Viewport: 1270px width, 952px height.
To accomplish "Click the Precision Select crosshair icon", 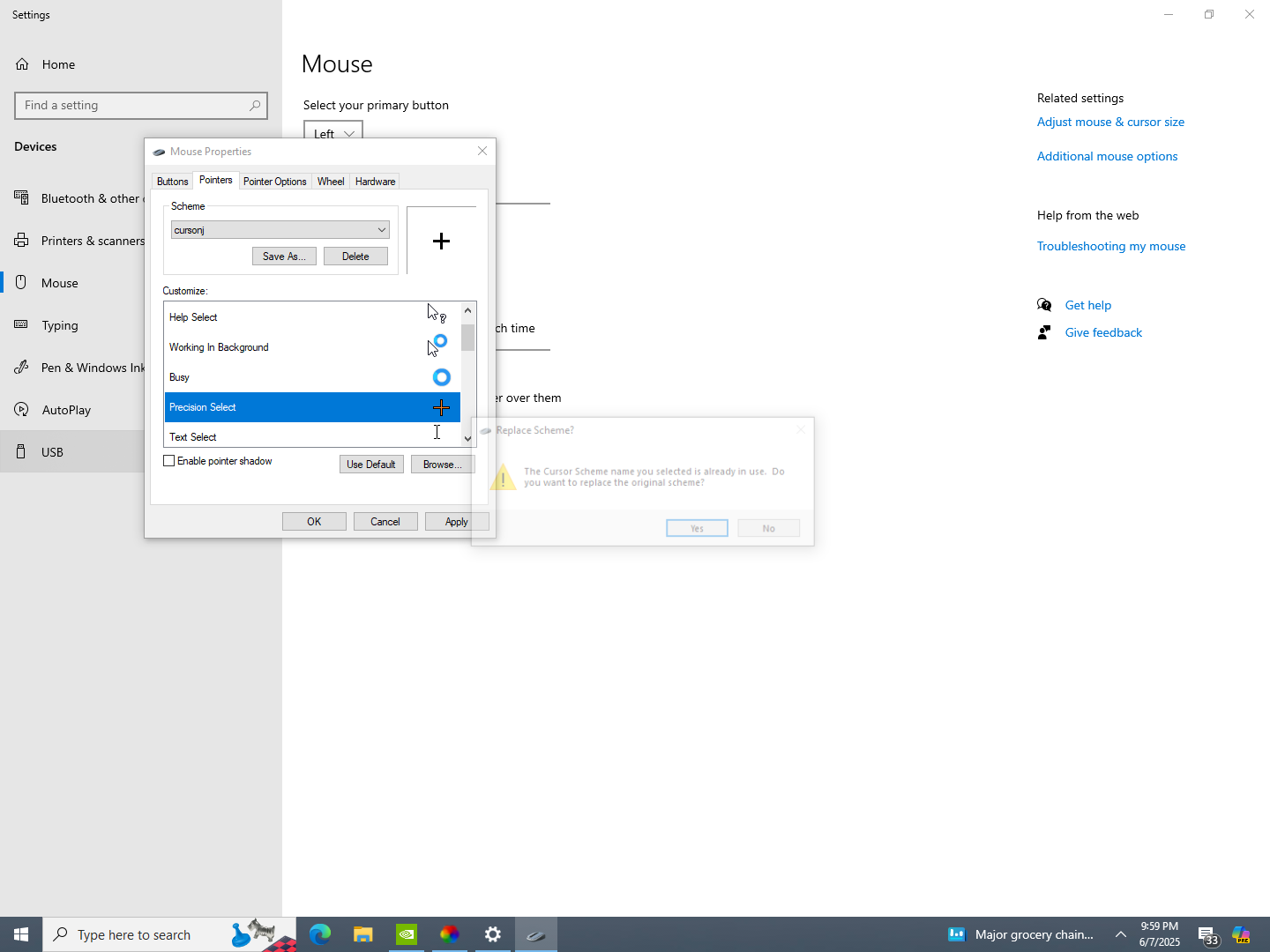I will [441, 407].
